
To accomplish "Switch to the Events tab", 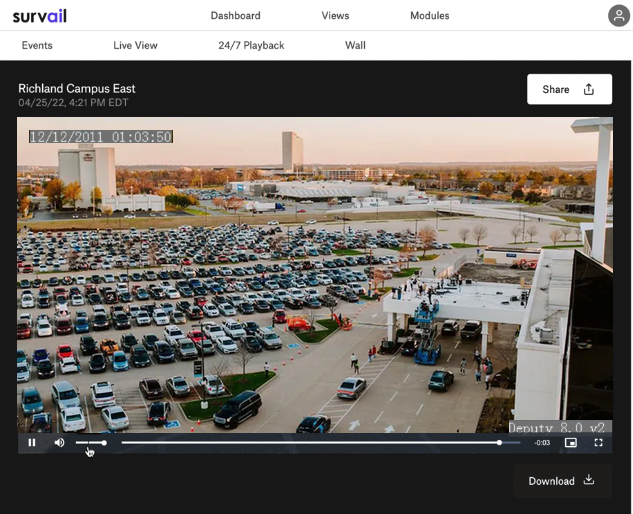I will point(37,45).
